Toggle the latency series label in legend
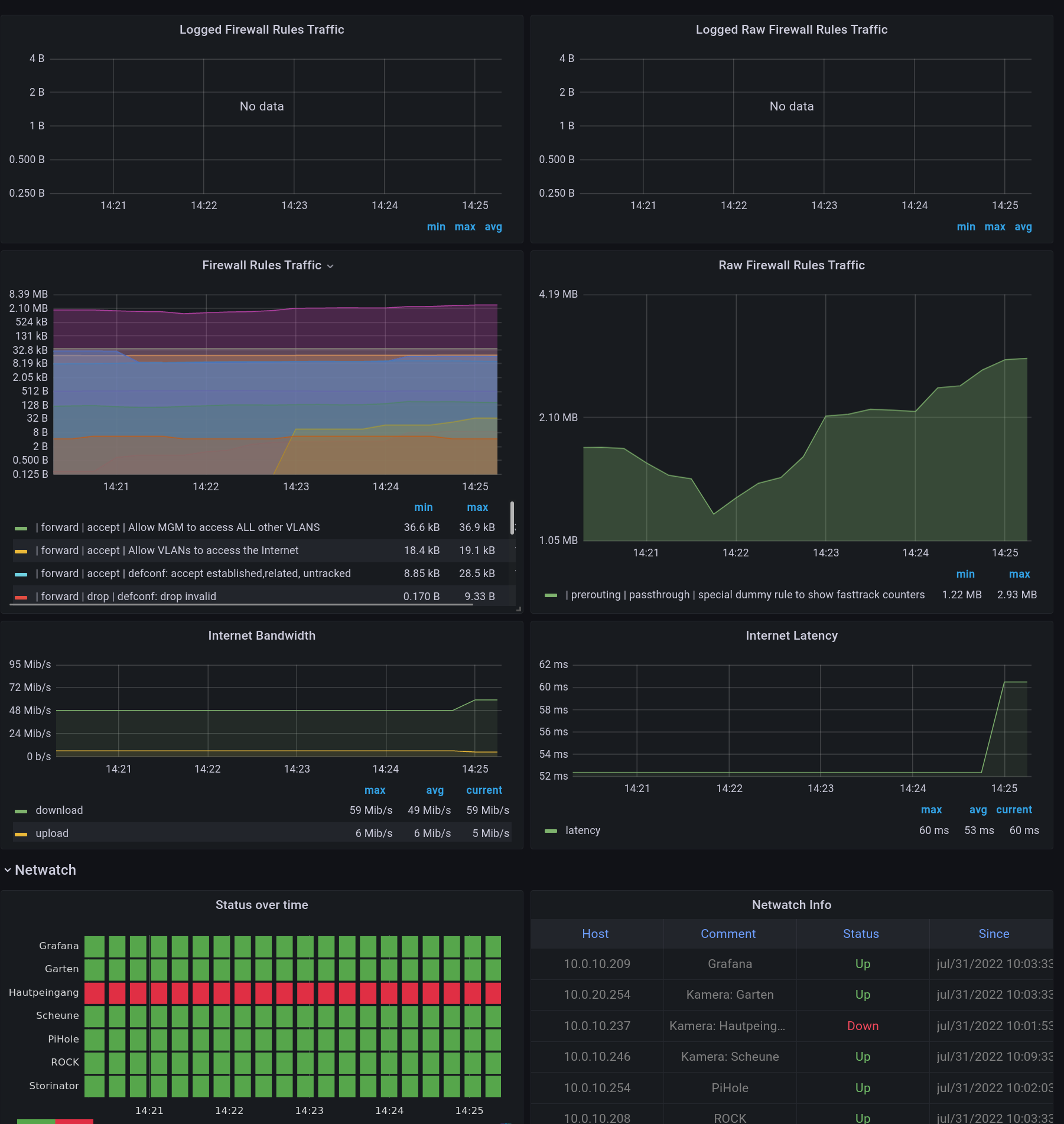 click(x=583, y=830)
